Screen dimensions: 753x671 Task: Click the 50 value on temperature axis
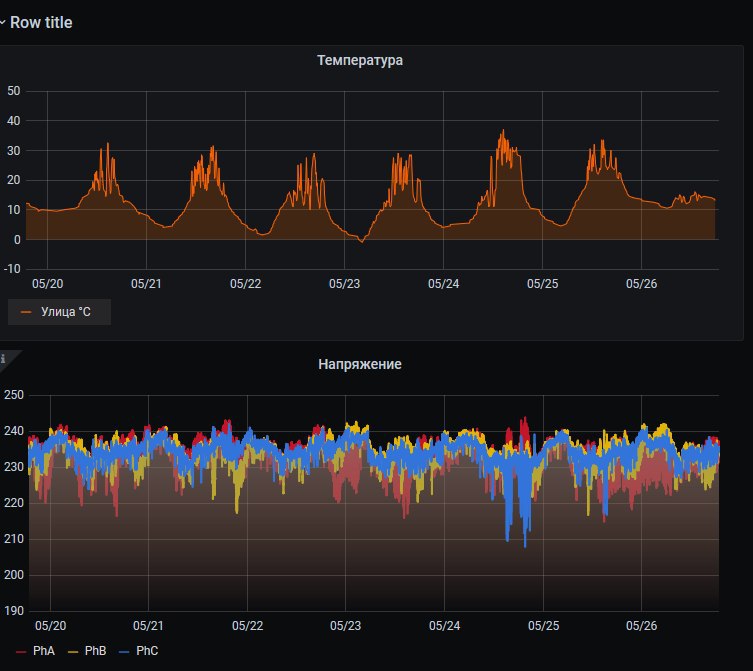(13, 91)
